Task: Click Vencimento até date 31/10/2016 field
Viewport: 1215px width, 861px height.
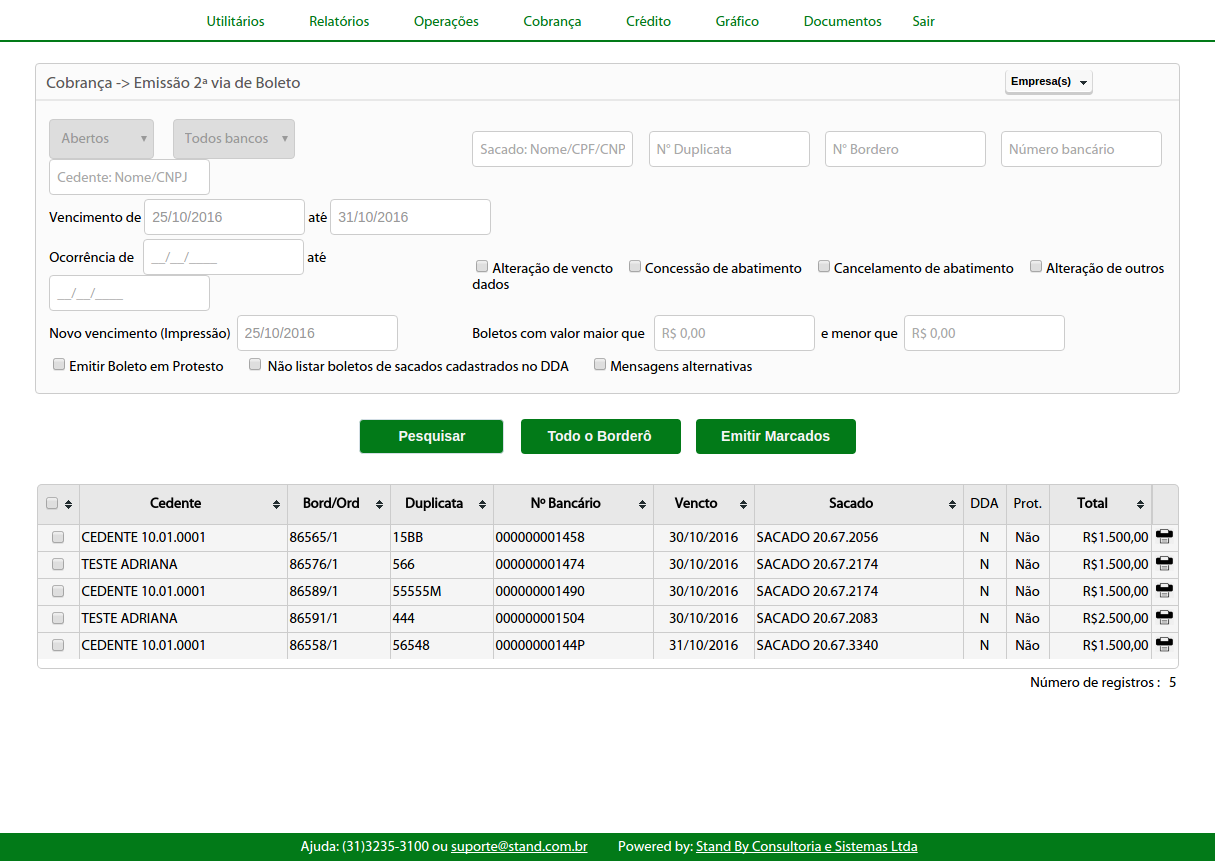Action: (410, 217)
